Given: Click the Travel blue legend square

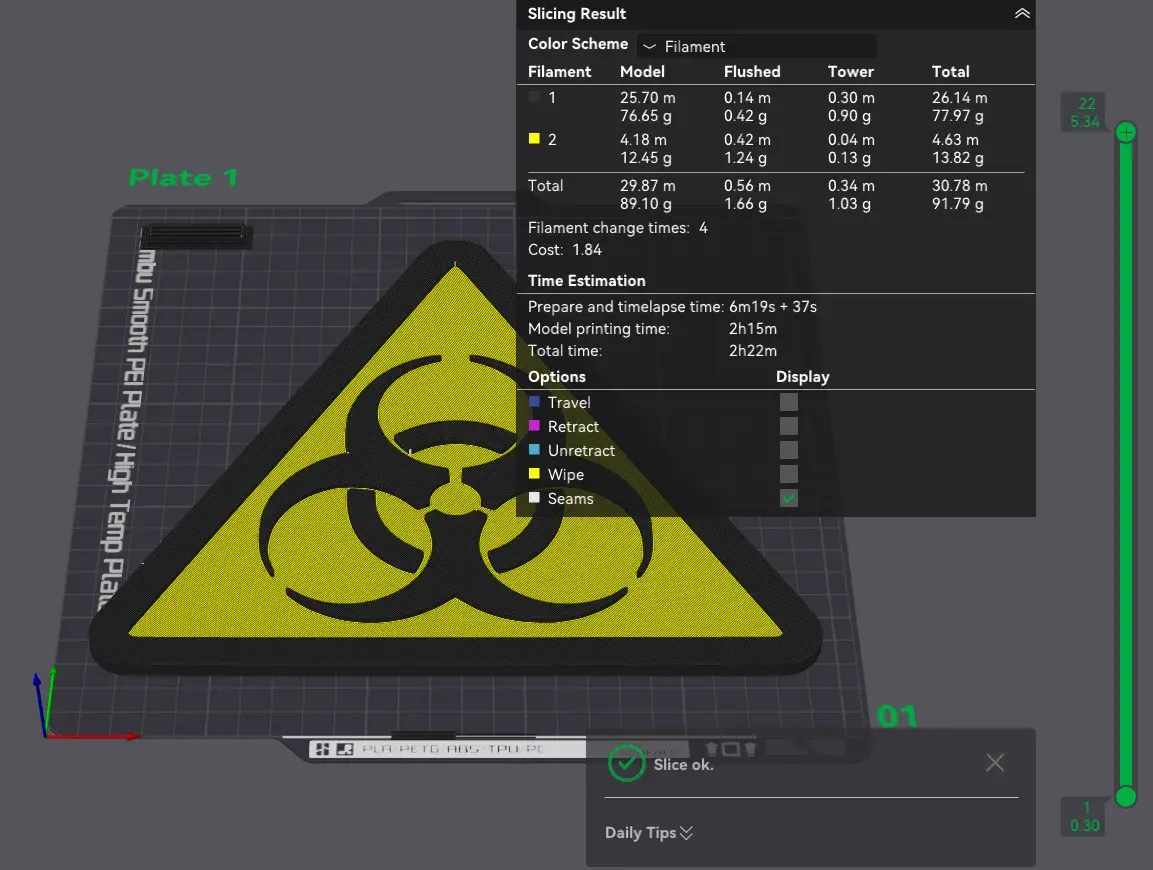Looking at the screenshot, I should click(535, 402).
